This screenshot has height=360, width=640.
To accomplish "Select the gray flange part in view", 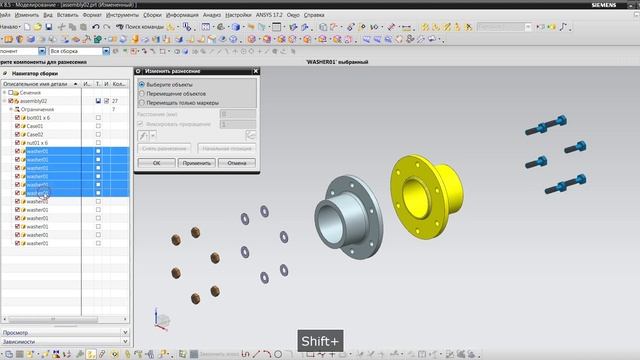I will [x=349, y=217].
